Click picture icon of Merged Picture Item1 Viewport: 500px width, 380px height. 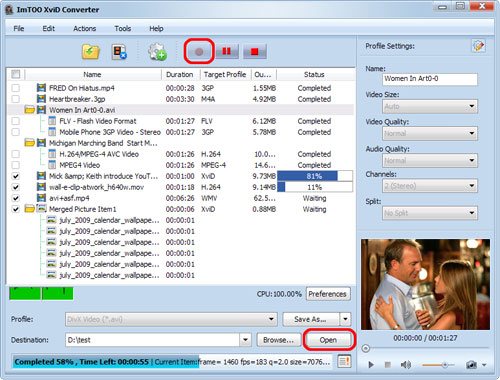41,209
